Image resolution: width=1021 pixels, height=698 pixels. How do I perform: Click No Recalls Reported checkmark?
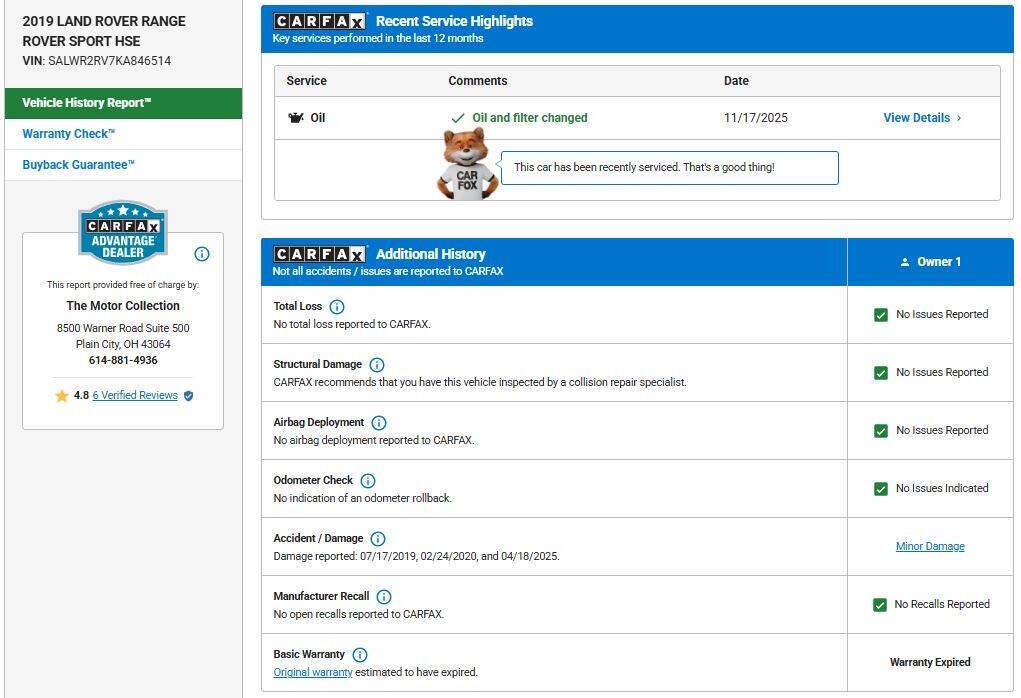coord(880,605)
